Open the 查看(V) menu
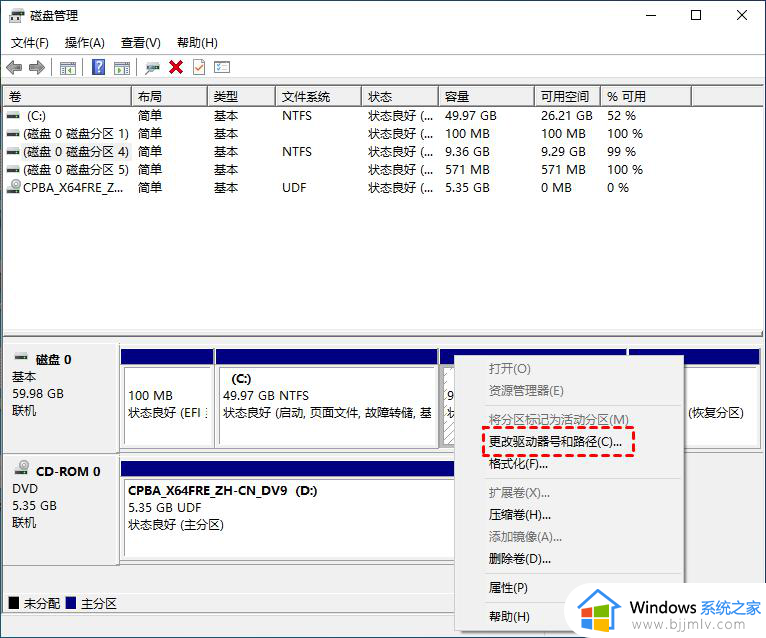The height and width of the screenshot is (638, 766). 141,43
